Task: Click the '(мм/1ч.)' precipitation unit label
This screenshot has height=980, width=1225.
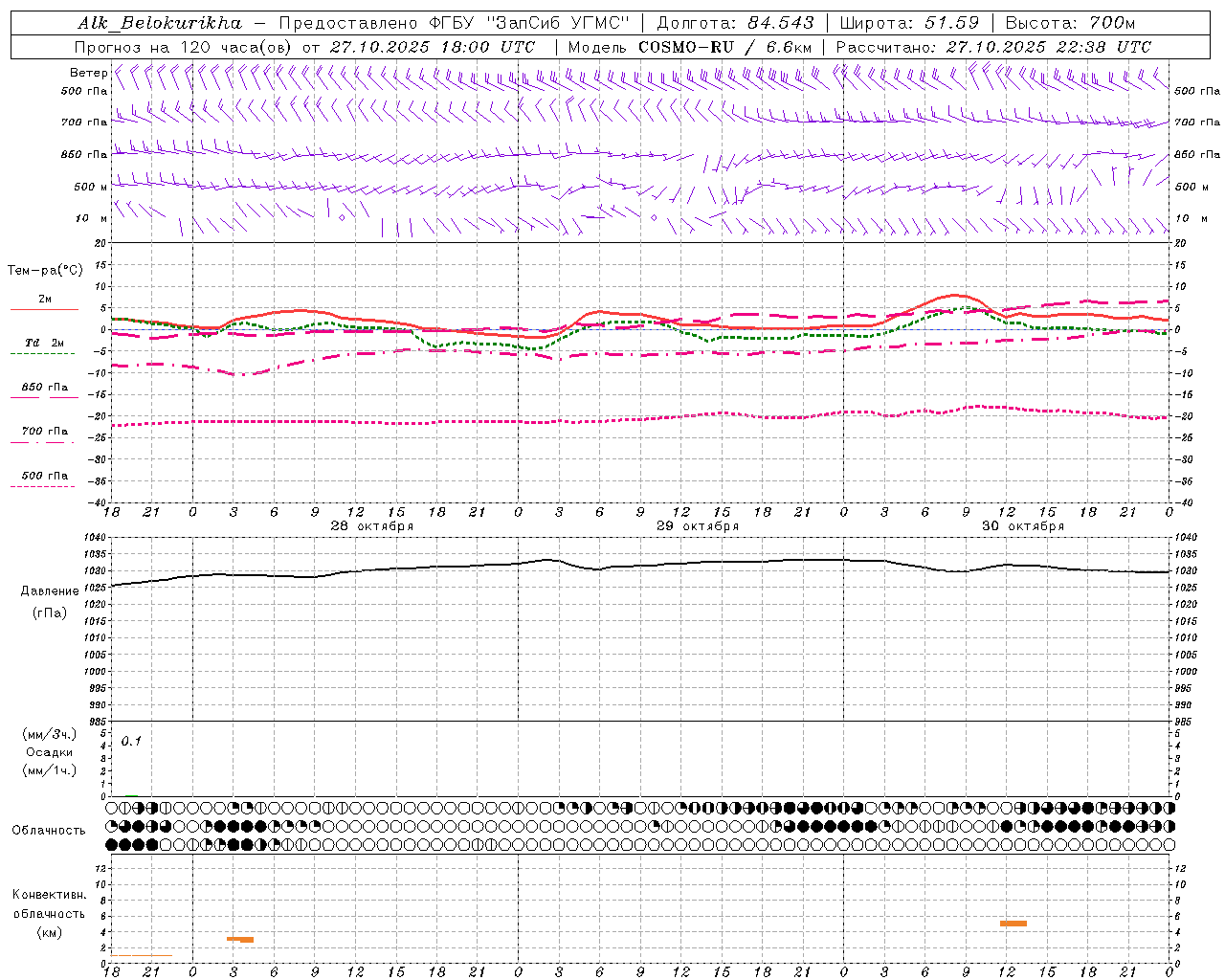Action: [x=50, y=770]
